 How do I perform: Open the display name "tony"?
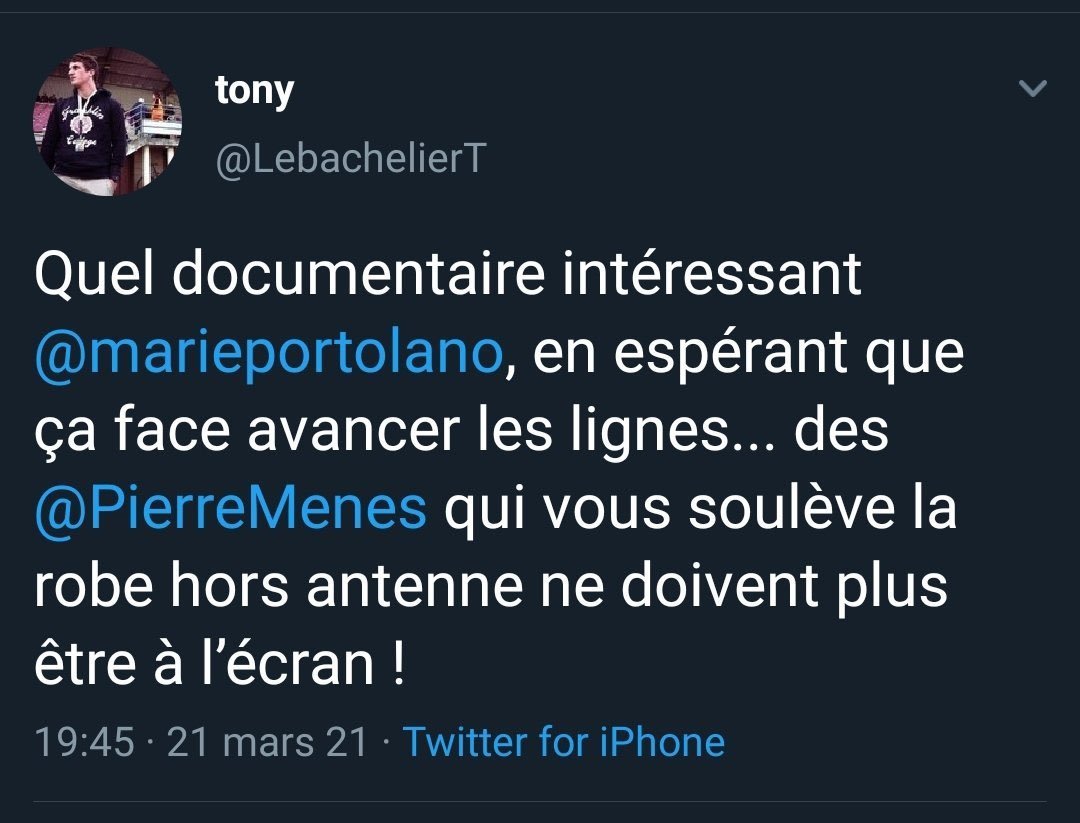pos(254,91)
